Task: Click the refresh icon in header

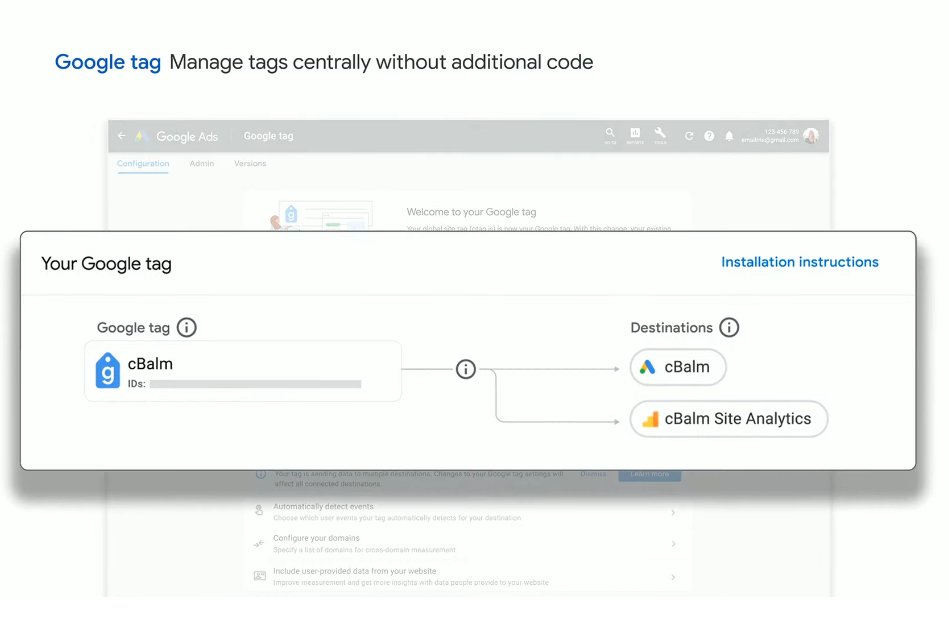Action: coord(689,136)
